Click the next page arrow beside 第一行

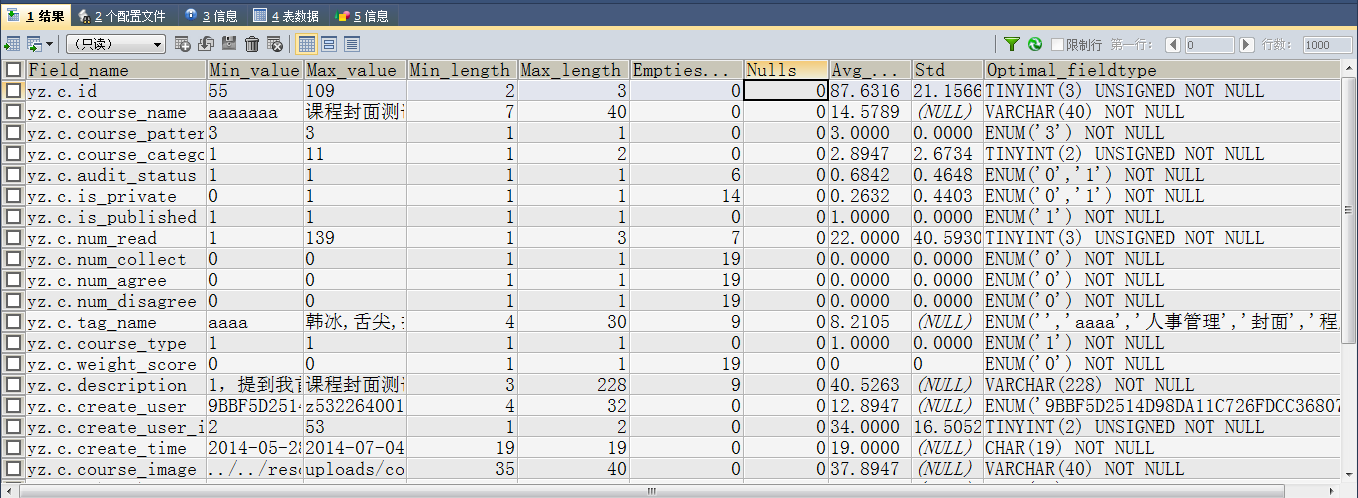[1246, 45]
